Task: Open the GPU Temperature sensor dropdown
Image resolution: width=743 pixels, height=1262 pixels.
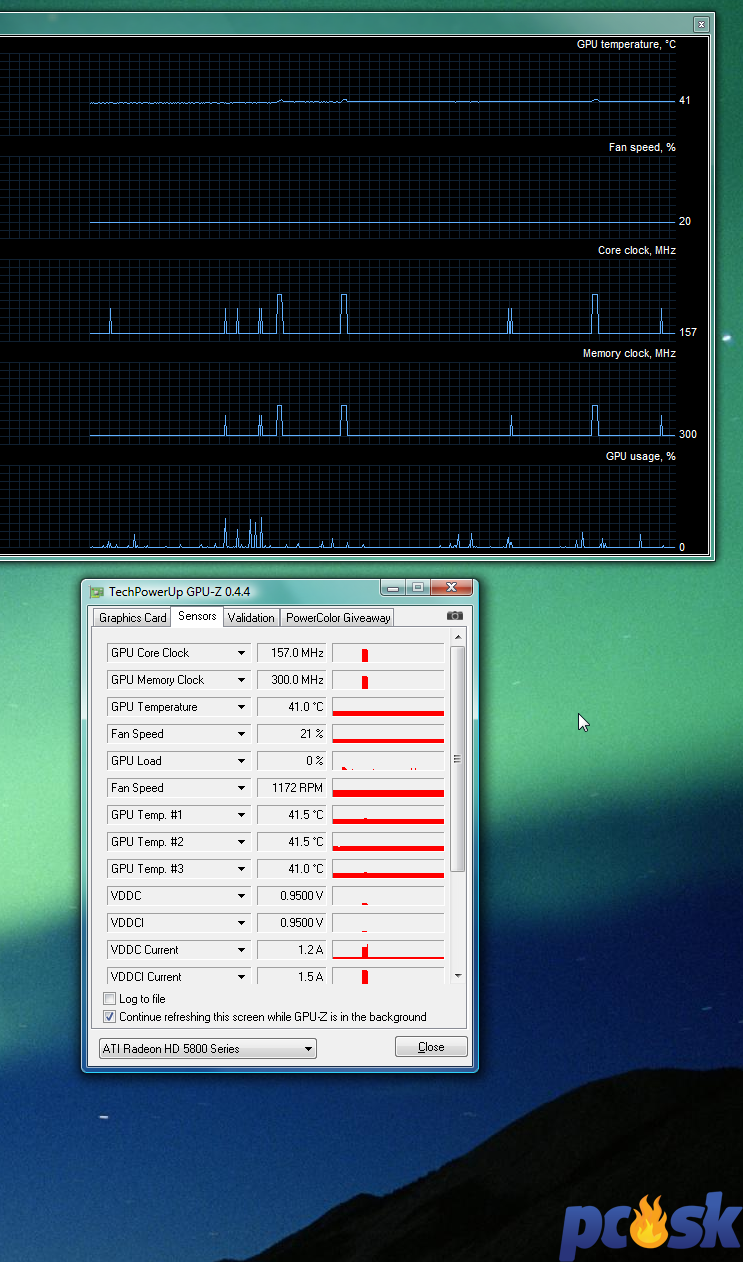Action: [x=241, y=707]
